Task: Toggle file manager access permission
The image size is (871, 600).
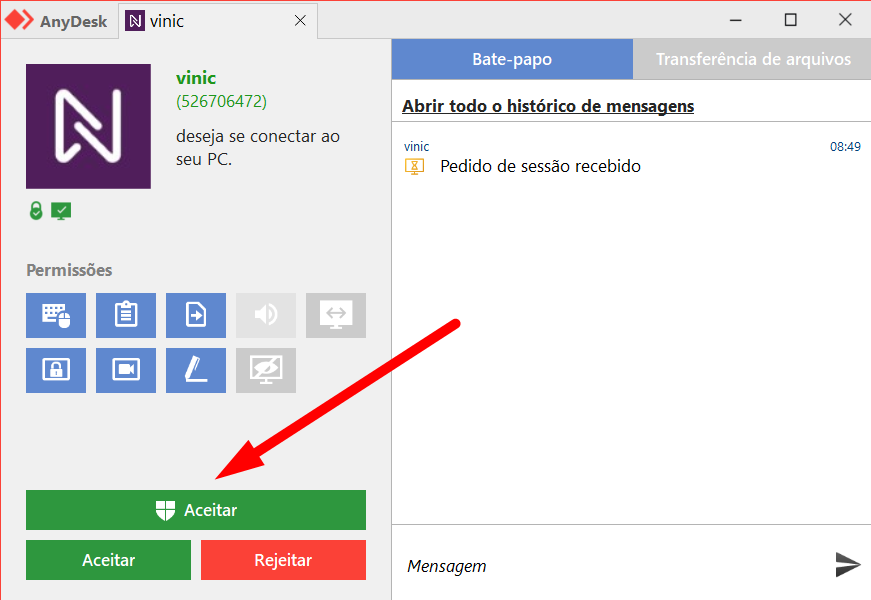Action: click(x=196, y=315)
